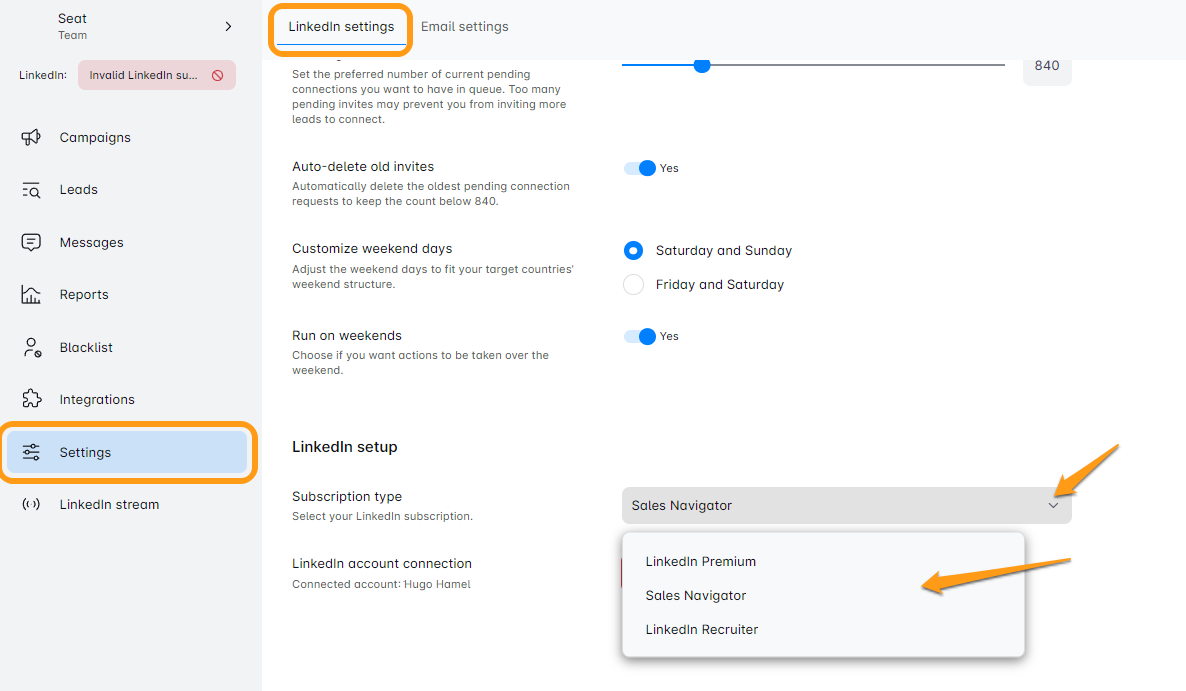Click the Blacklist person icon
Image resolution: width=1186 pixels, height=691 pixels.
pyautogui.click(x=31, y=347)
